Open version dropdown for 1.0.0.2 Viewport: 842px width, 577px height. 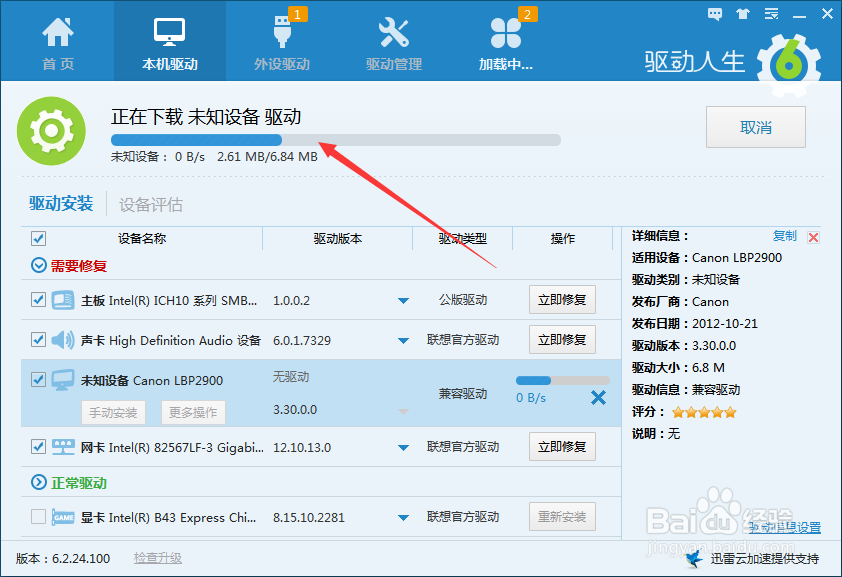click(x=403, y=301)
